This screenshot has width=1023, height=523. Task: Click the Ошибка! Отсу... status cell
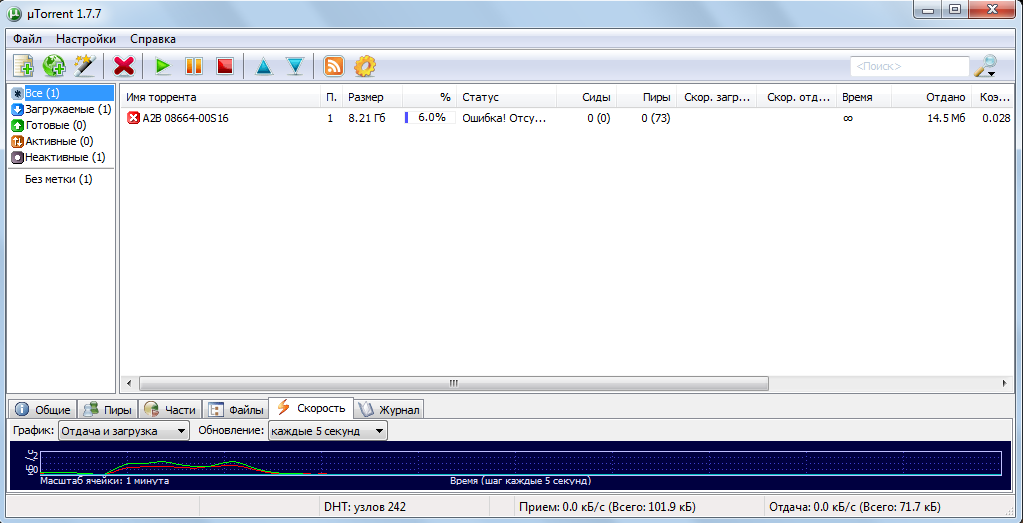(x=503, y=118)
